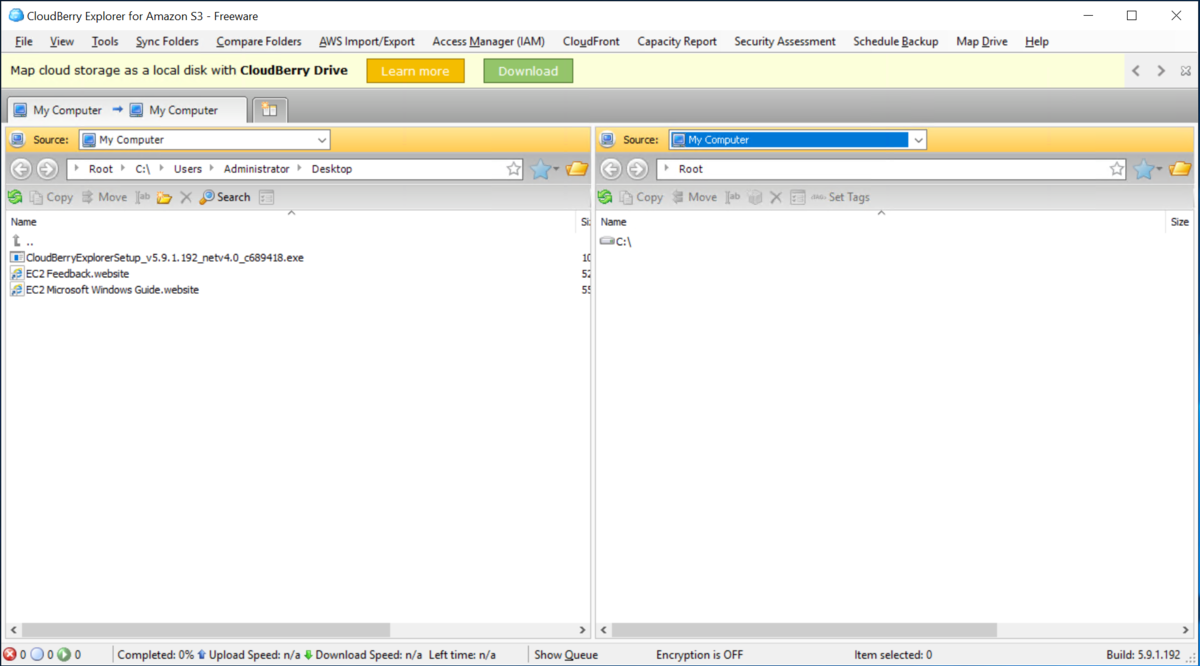
Task: Open the CloudFront menu
Action: pyautogui.click(x=591, y=41)
